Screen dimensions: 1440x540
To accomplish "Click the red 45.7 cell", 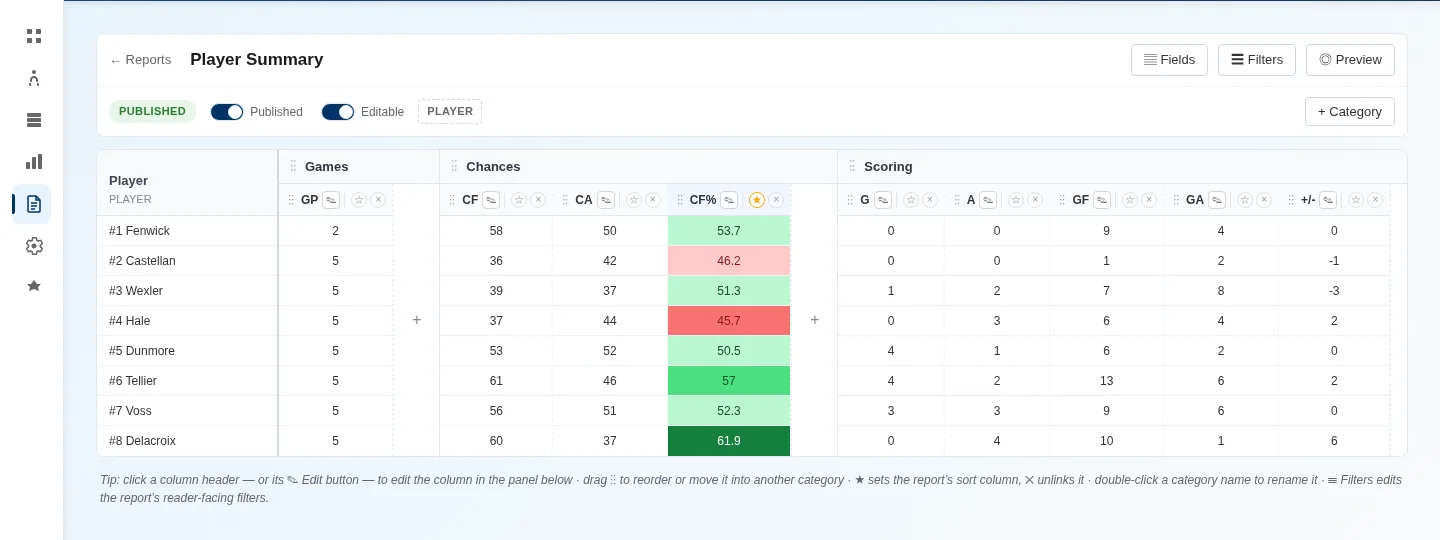I will (729, 321).
